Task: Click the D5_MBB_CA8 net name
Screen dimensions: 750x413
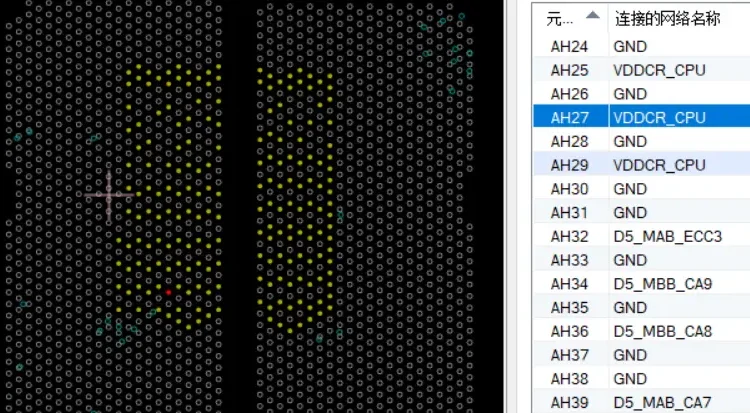Action: [663, 331]
